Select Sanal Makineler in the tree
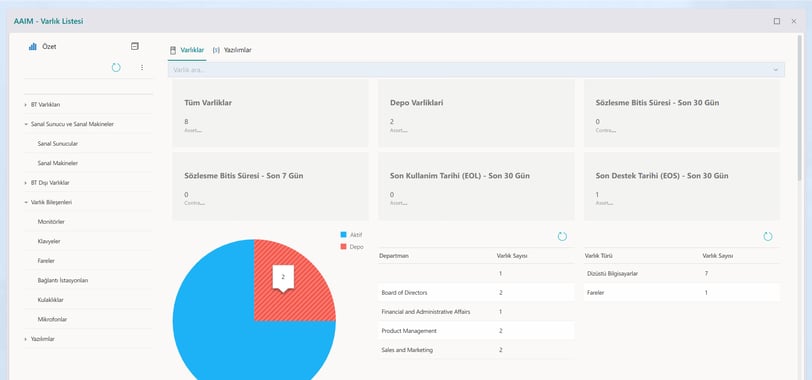The height and width of the screenshot is (380, 812). (57, 163)
